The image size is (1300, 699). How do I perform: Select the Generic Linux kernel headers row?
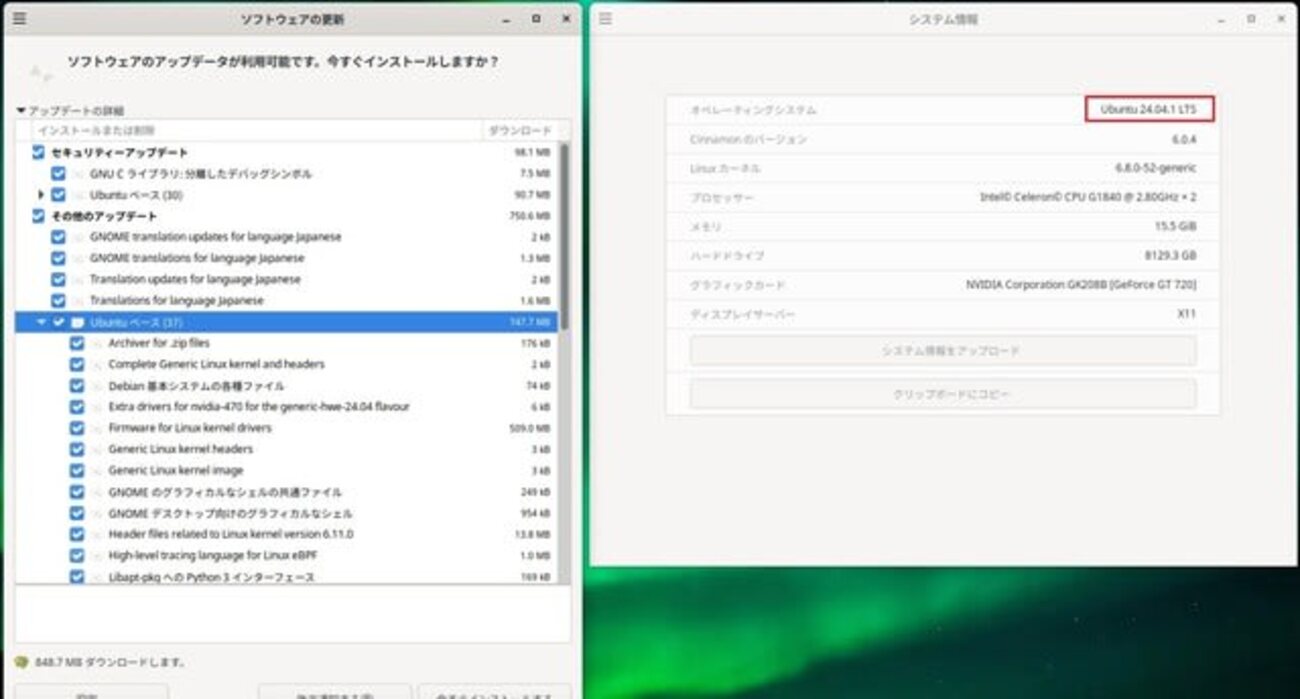pyautogui.click(x=286, y=449)
